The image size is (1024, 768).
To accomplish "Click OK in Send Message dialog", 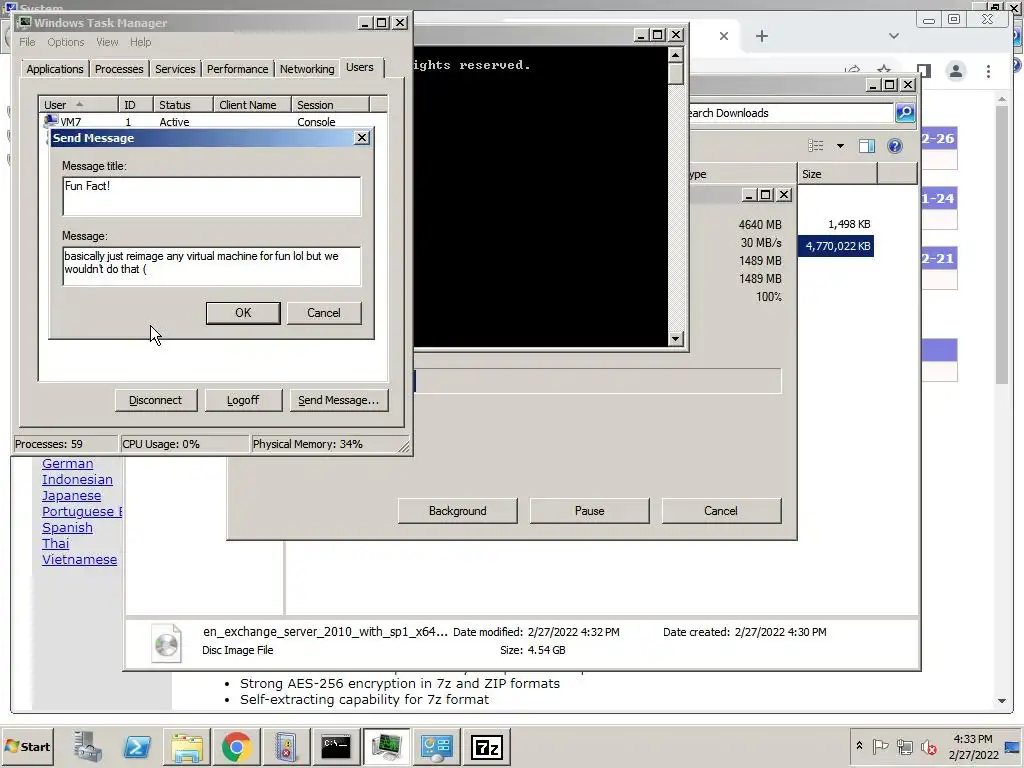I will pyautogui.click(x=243, y=313).
